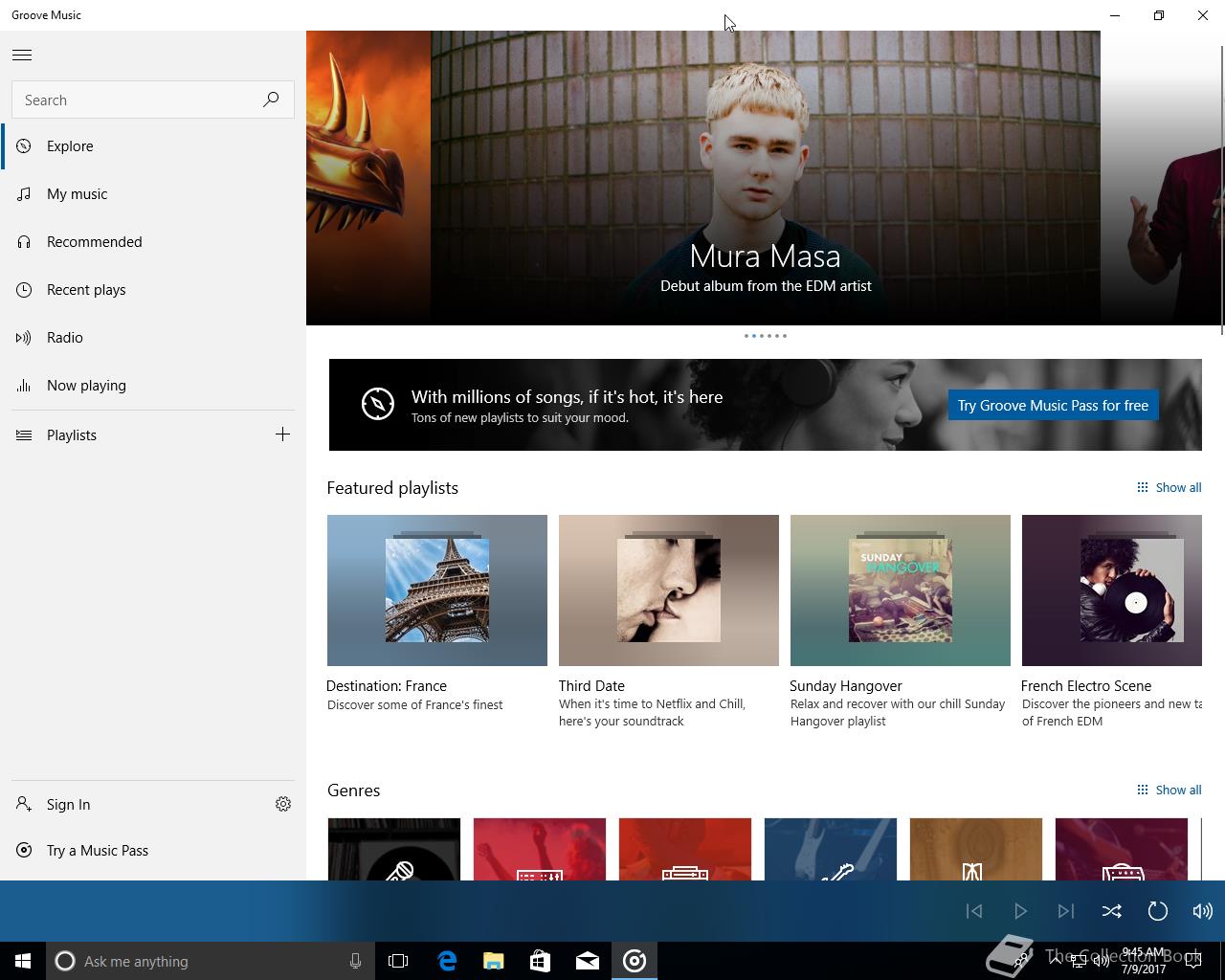
Task: Open the Third Date playlist thumbnail
Action: (x=669, y=590)
